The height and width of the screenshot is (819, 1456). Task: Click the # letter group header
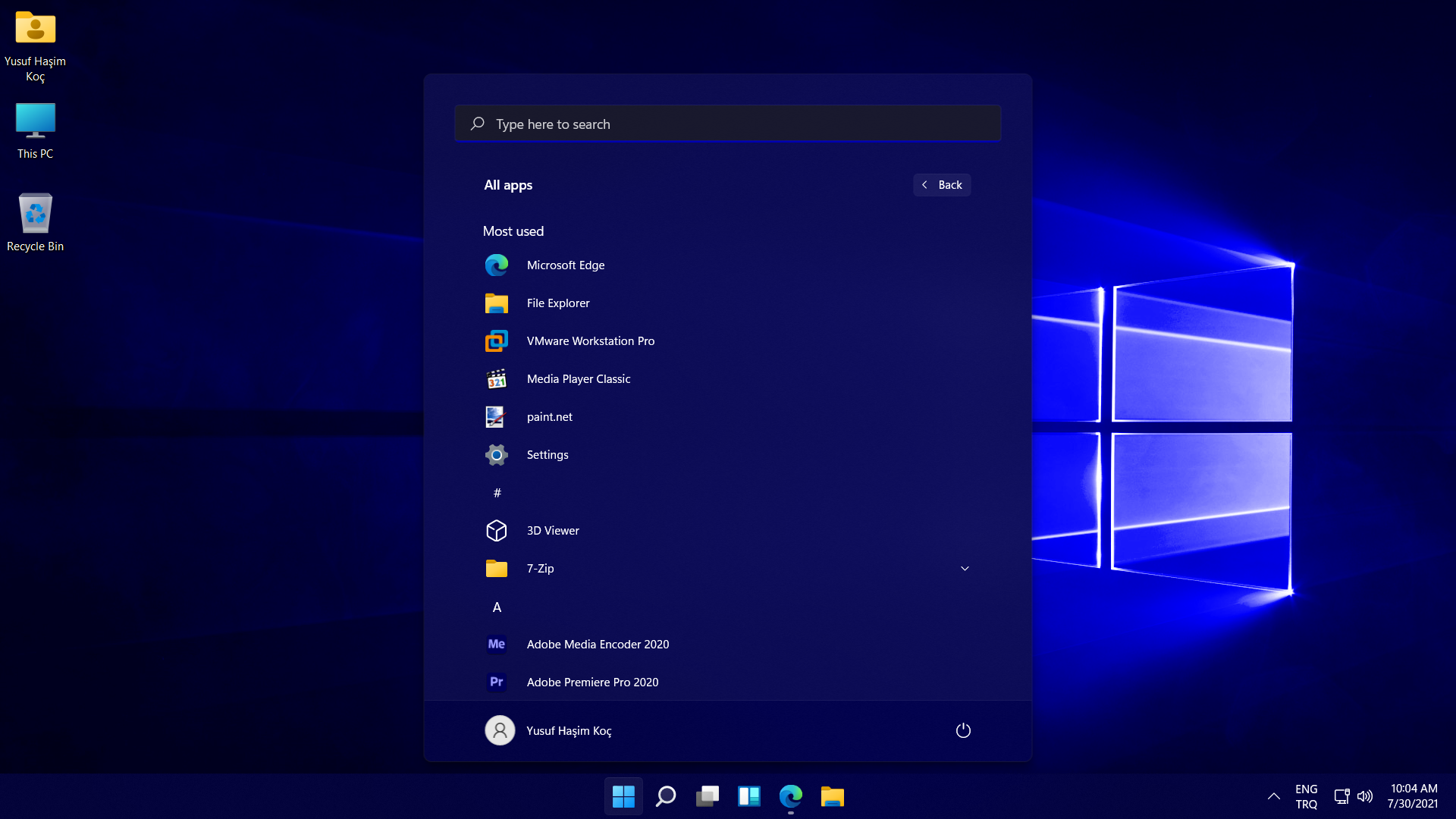click(497, 493)
